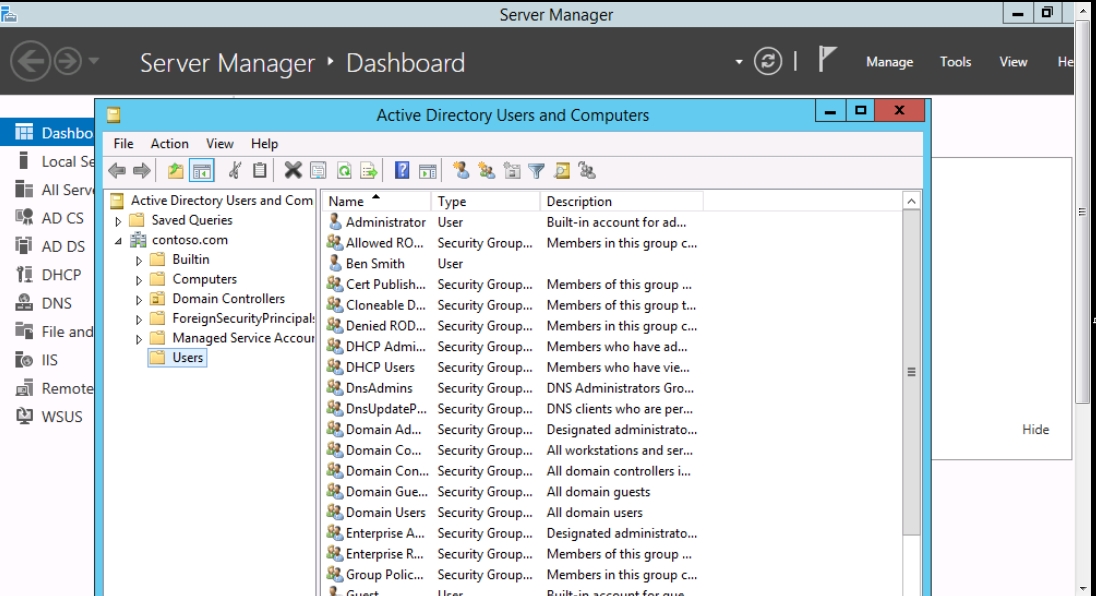Open Server Manager notifications flag

point(827,59)
